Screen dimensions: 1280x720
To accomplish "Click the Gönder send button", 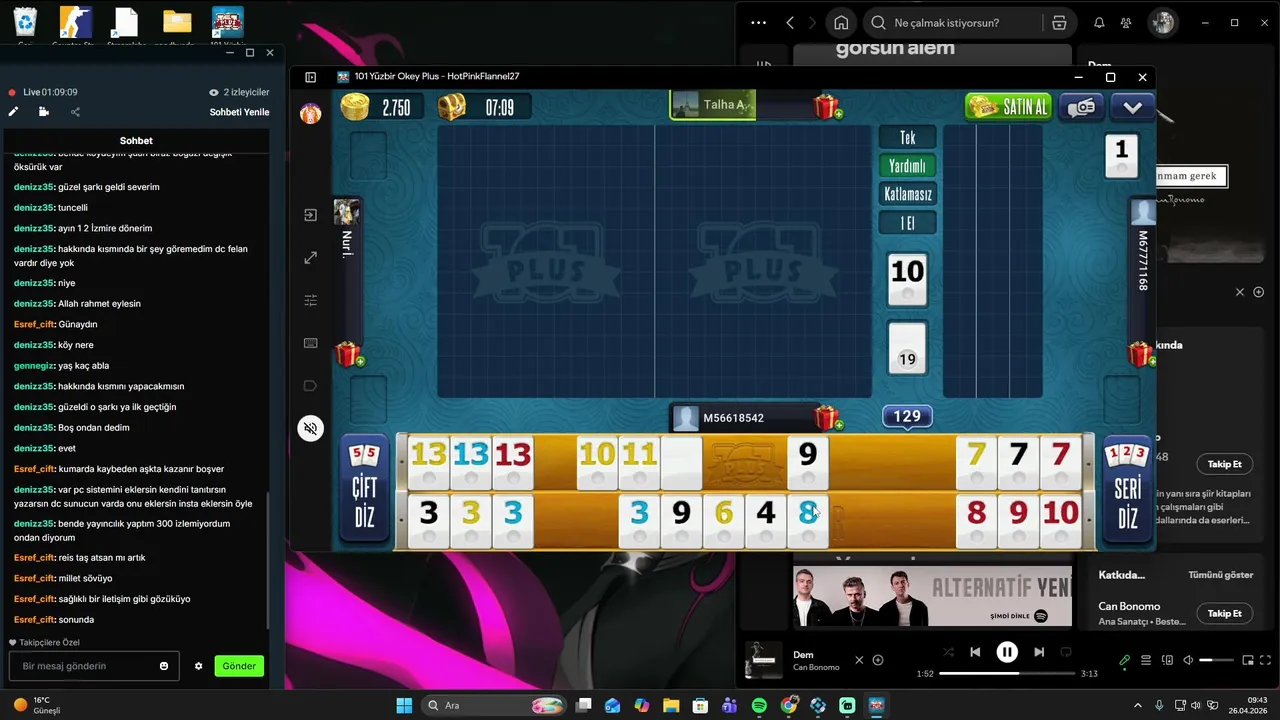I will [x=239, y=666].
